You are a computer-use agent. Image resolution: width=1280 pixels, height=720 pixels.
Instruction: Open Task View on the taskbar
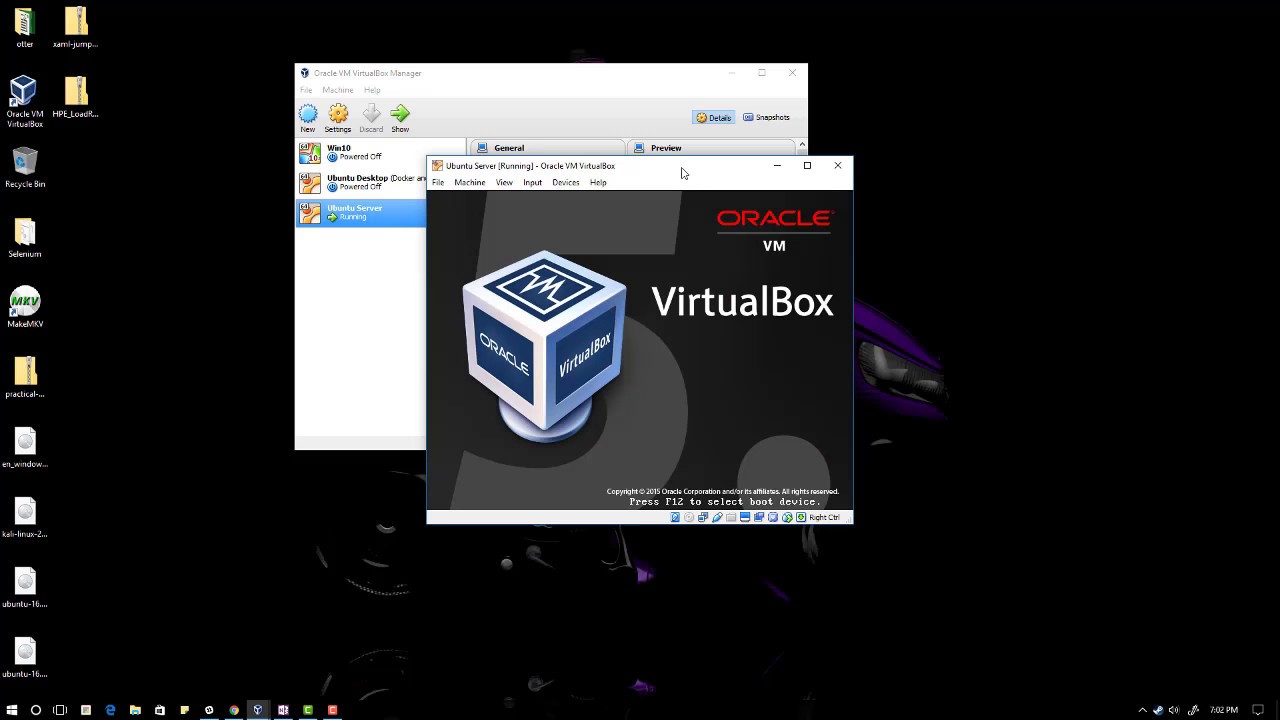click(60, 710)
